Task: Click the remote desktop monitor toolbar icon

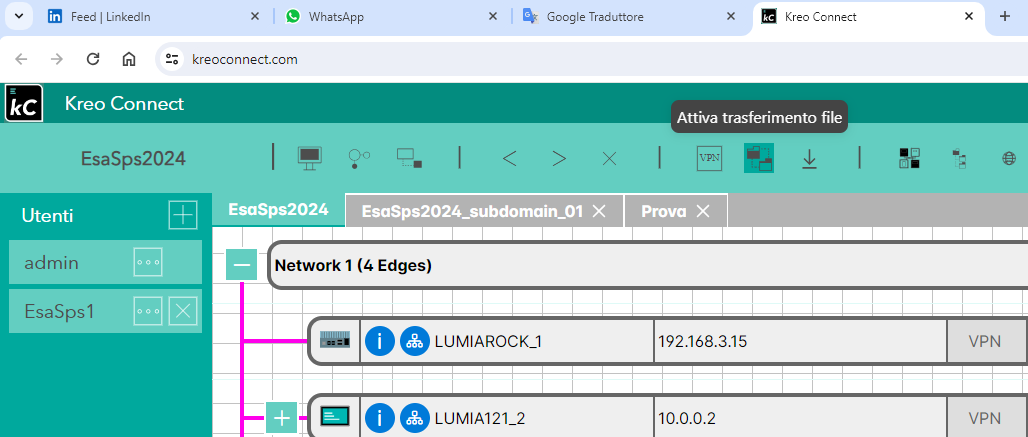Action: click(310, 158)
